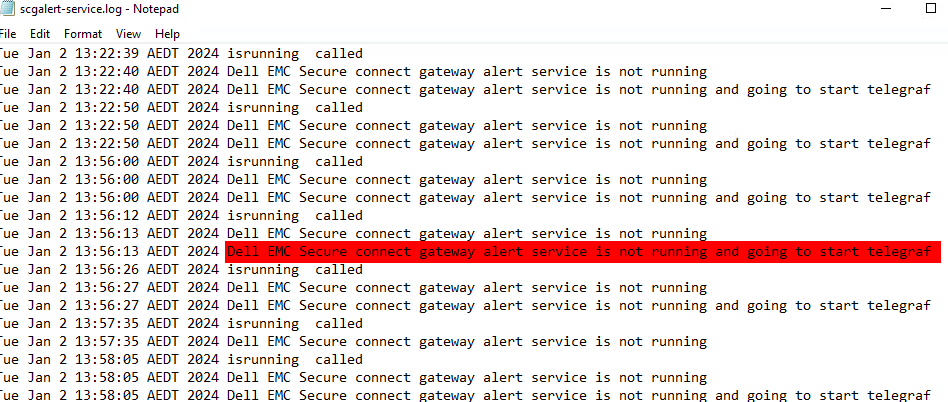Screen dimensions: 948x402
Task: Click 13:56:27 line ending in start telegraf
Action: click(x=465, y=306)
